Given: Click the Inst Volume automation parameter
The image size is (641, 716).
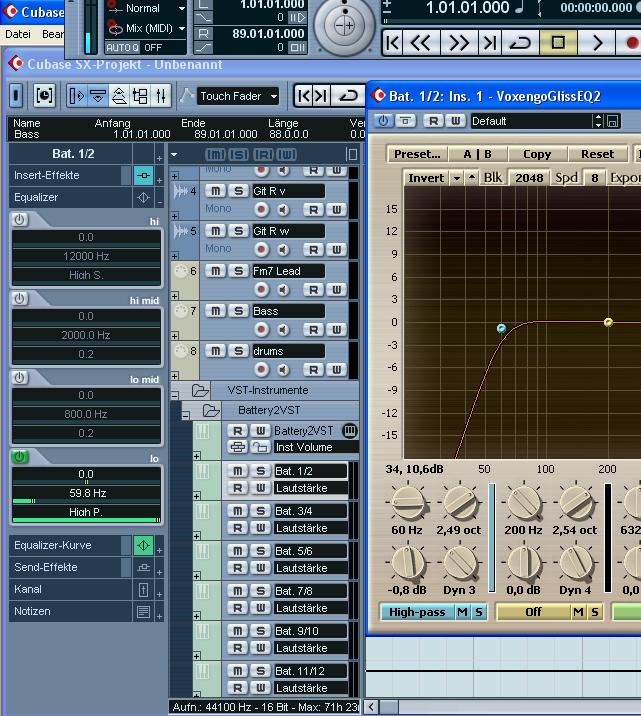Looking at the screenshot, I should pyautogui.click(x=316, y=448).
